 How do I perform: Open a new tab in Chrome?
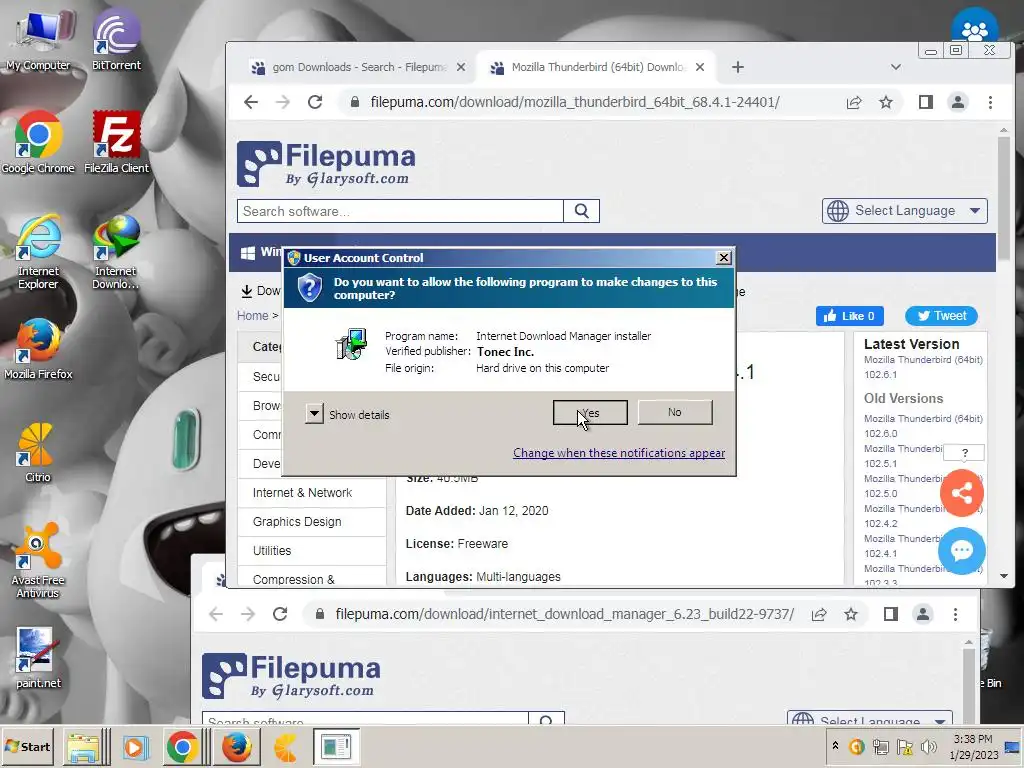pyautogui.click(x=737, y=67)
